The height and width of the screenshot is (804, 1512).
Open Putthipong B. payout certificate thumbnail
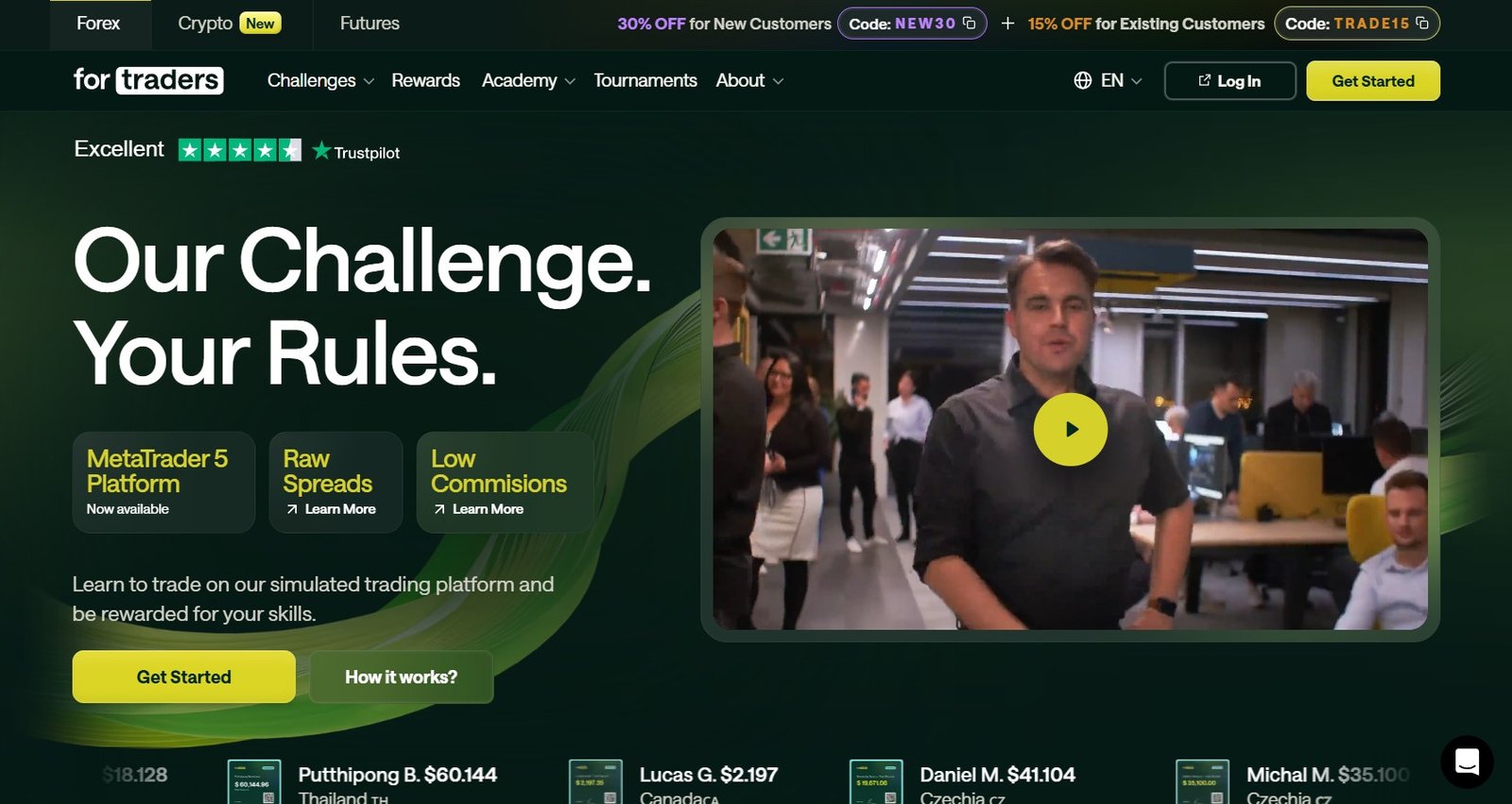pyautogui.click(x=254, y=782)
